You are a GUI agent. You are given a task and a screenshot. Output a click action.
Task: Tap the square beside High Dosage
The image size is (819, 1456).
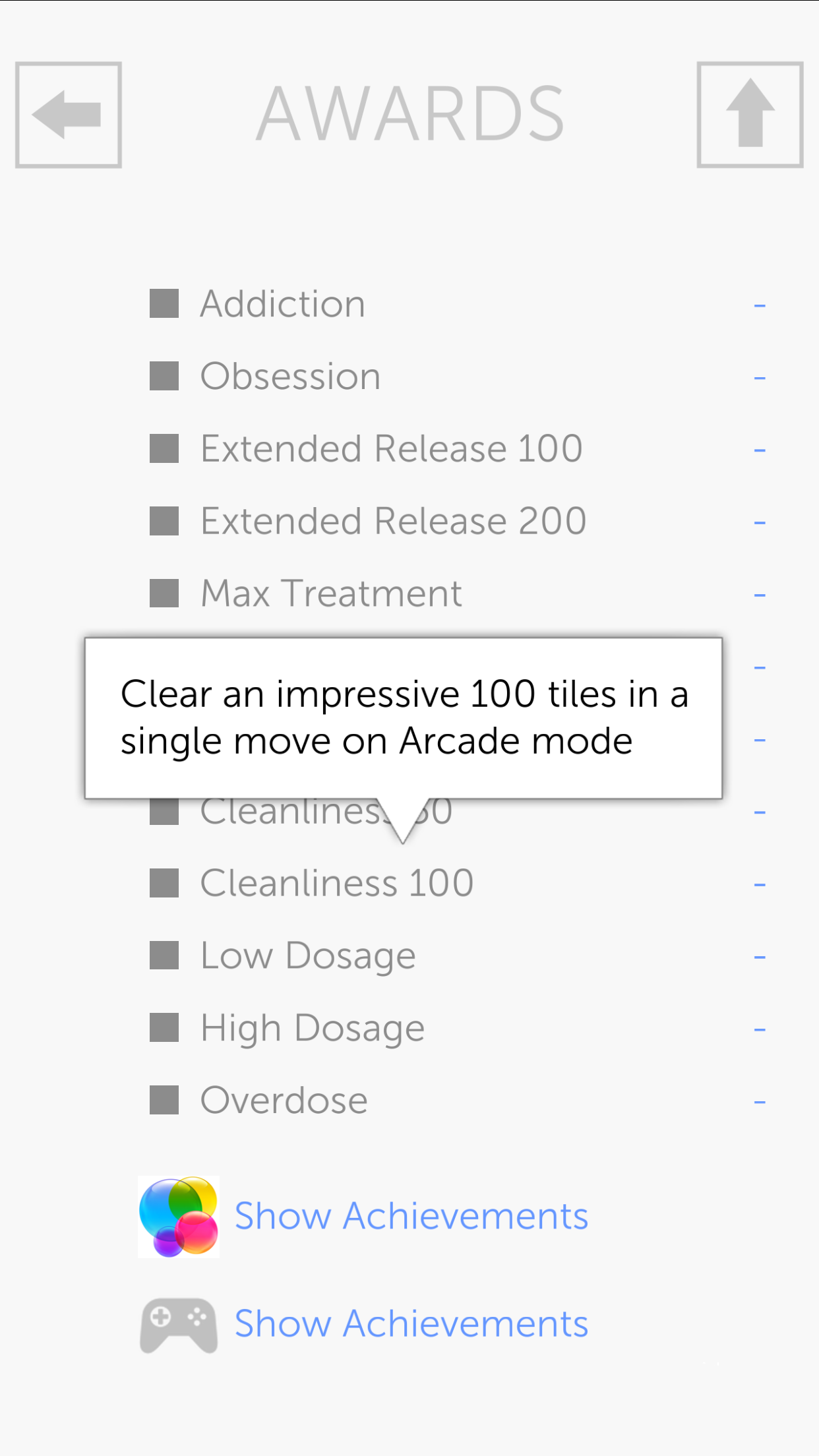point(164,1028)
